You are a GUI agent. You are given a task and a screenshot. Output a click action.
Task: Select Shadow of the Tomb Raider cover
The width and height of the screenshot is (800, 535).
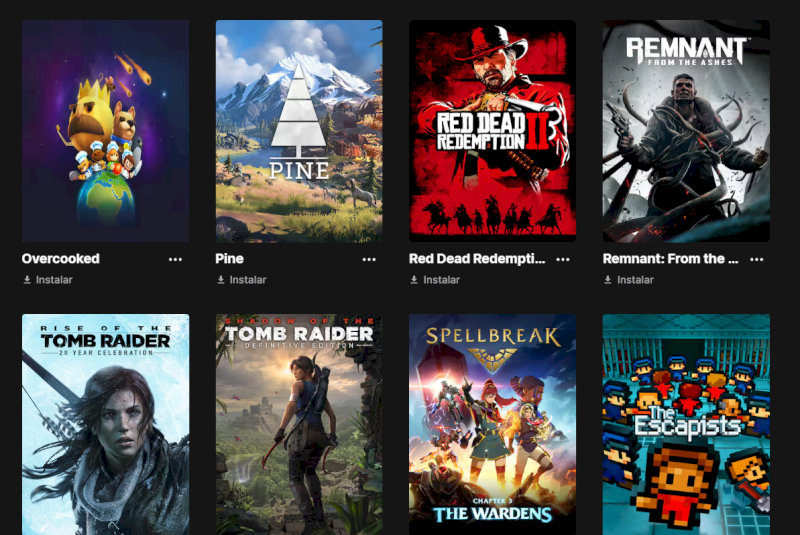click(299, 424)
